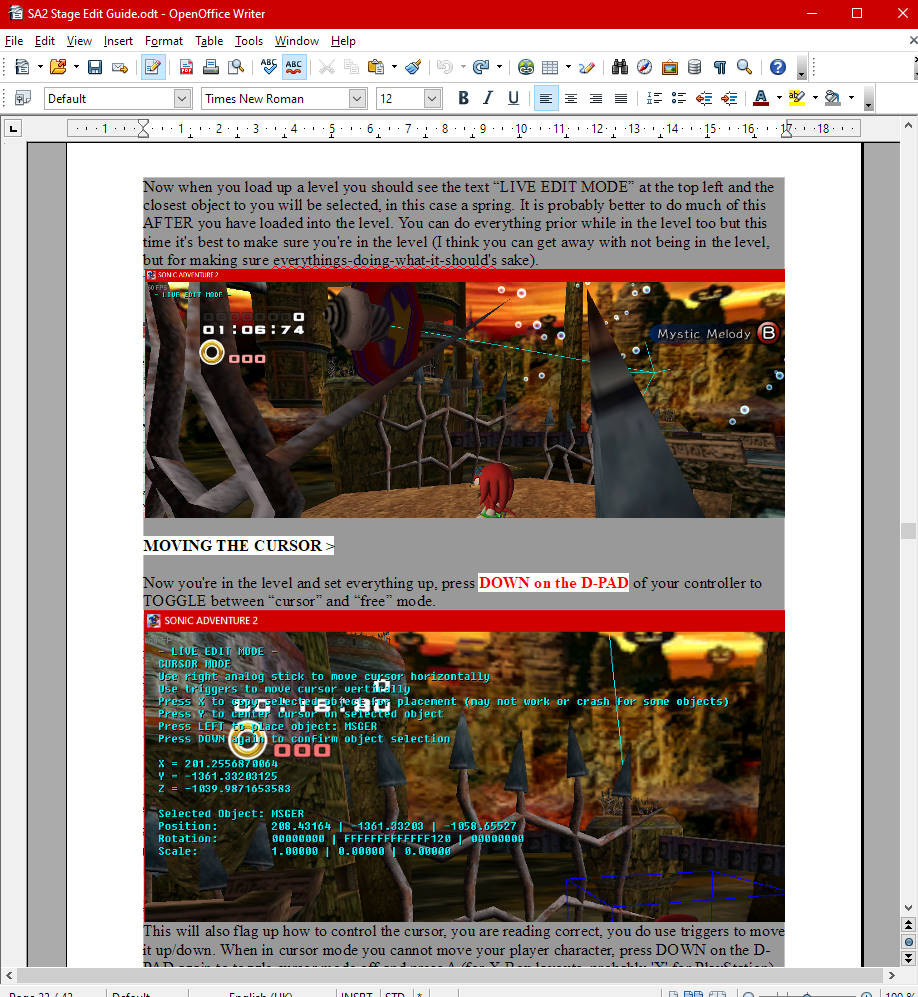This screenshot has width=918, height=997.
Task: Open the Table menu
Action: 207,41
